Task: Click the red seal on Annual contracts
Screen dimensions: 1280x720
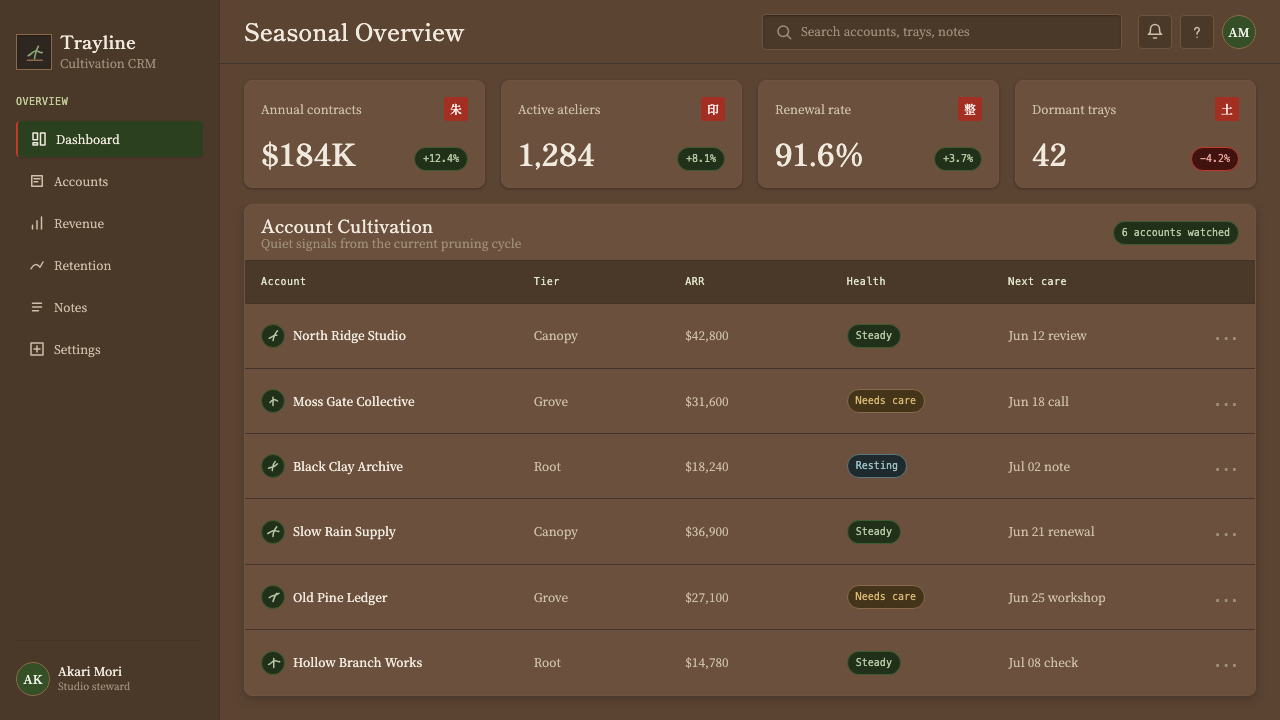Action: click(x=456, y=110)
